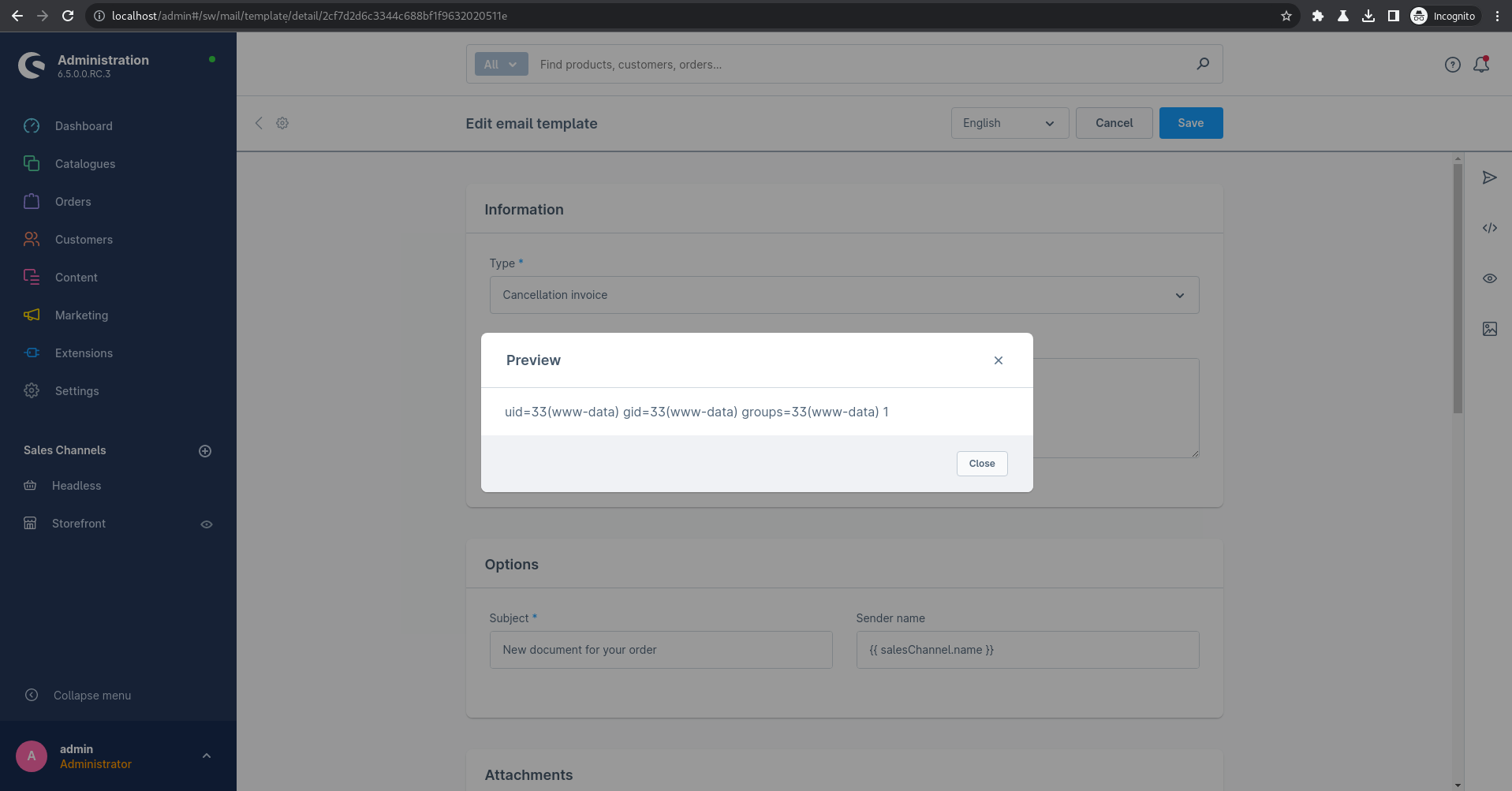Add a sales channel with plus icon

(x=205, y=451)
